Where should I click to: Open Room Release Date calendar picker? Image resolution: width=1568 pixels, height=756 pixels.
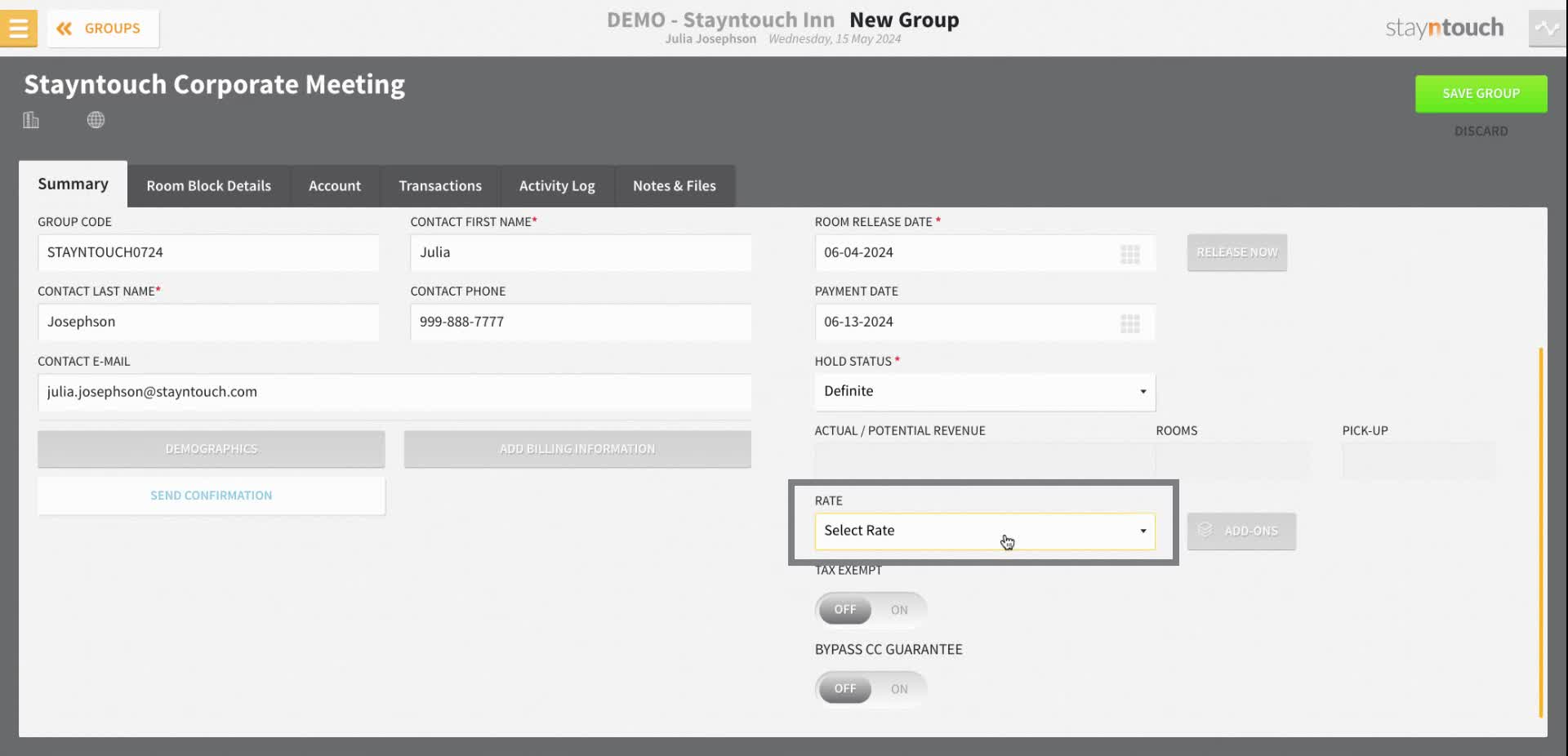tap(1129, 254)
